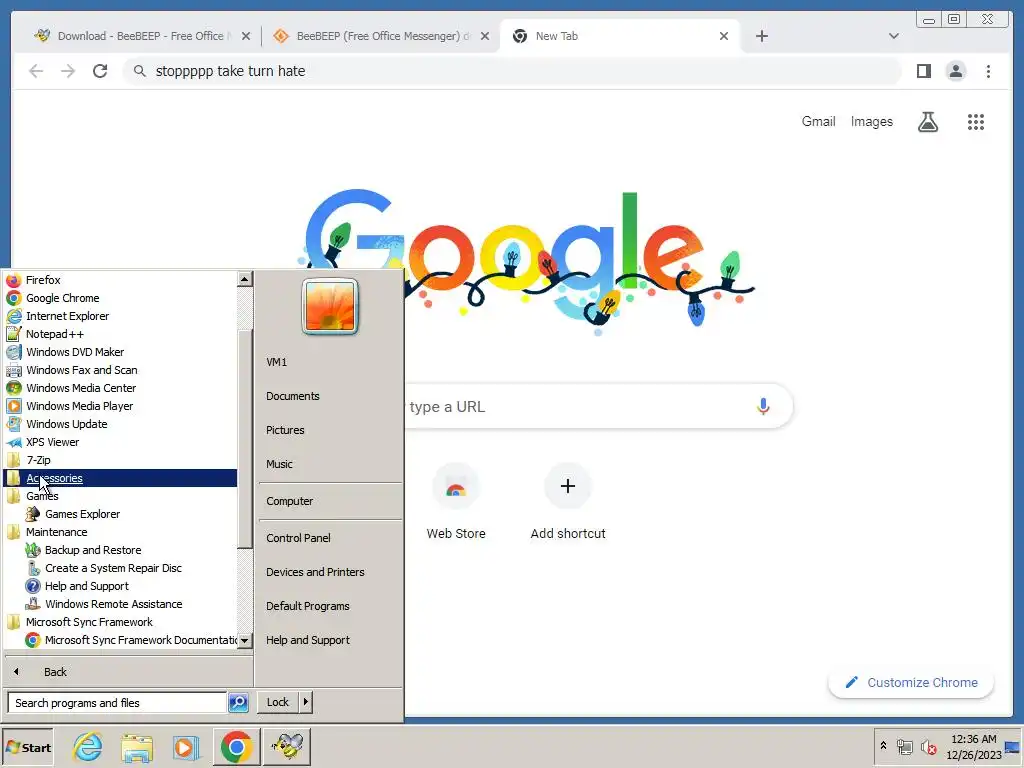1024x768 pixels.
Task: Collapse the Maintenance folder
Action: 56,532
